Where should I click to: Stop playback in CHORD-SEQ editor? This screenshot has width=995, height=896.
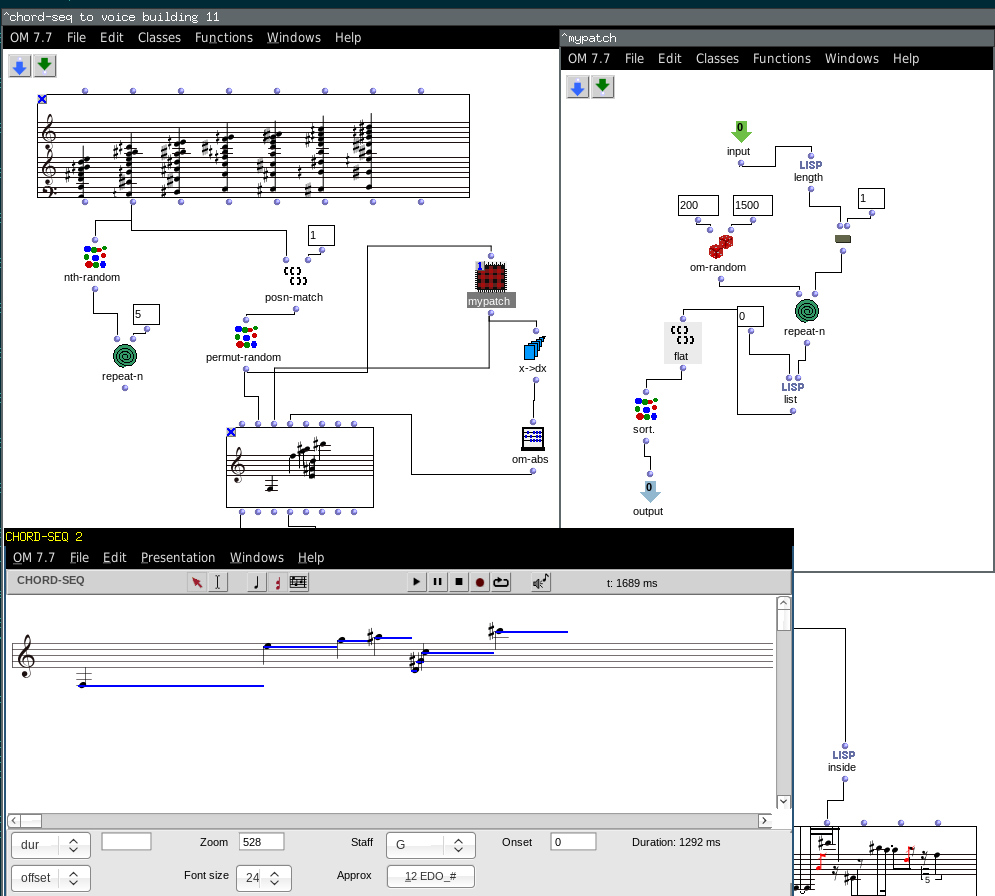(x=459, y=582)
